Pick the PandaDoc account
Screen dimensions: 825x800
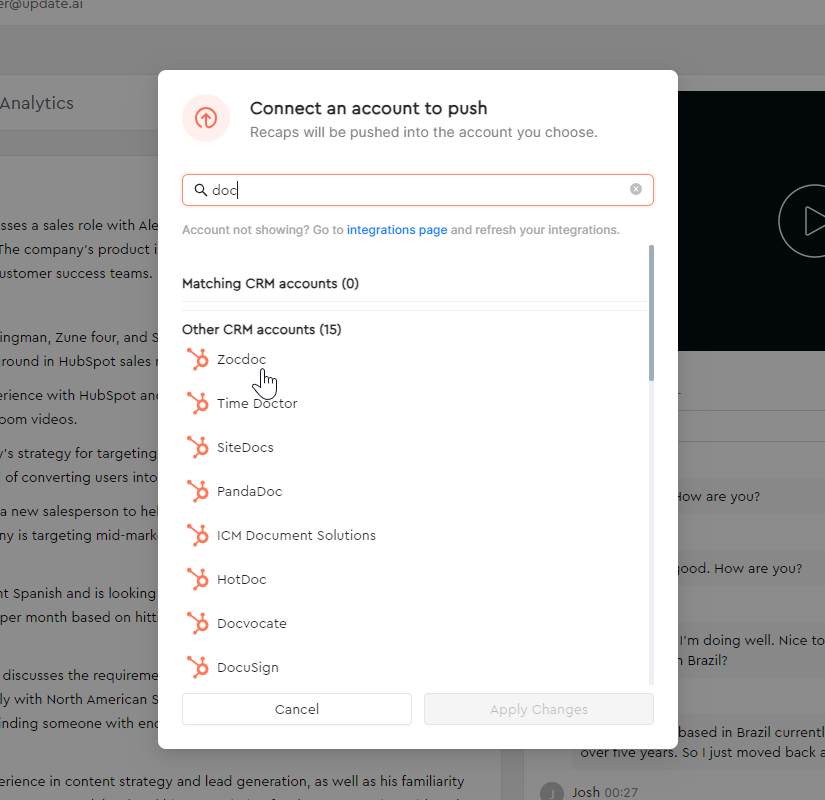pyautogui.click(x=249, y=492)
